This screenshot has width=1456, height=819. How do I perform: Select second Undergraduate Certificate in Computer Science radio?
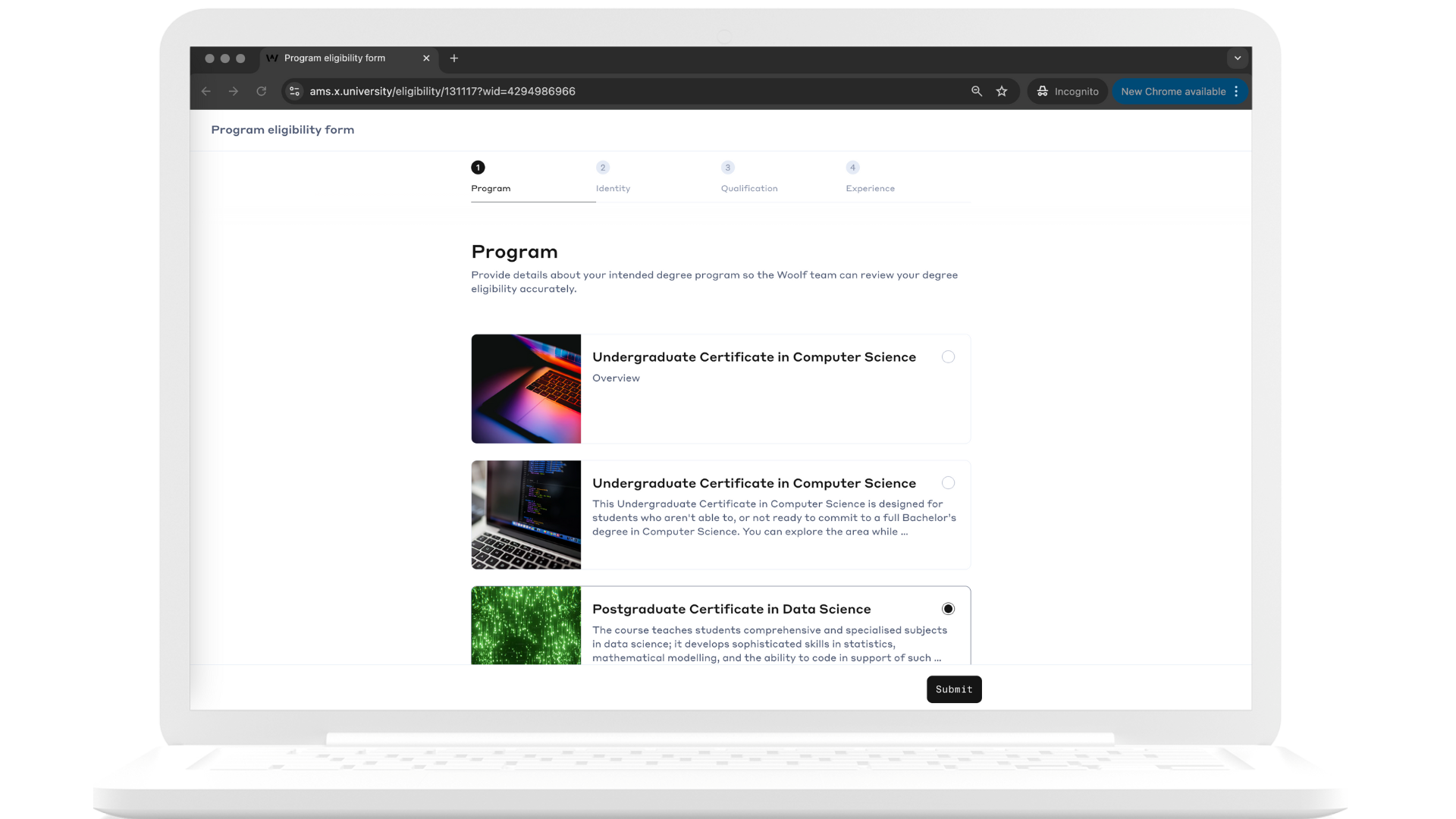click(x=948, y=483)
